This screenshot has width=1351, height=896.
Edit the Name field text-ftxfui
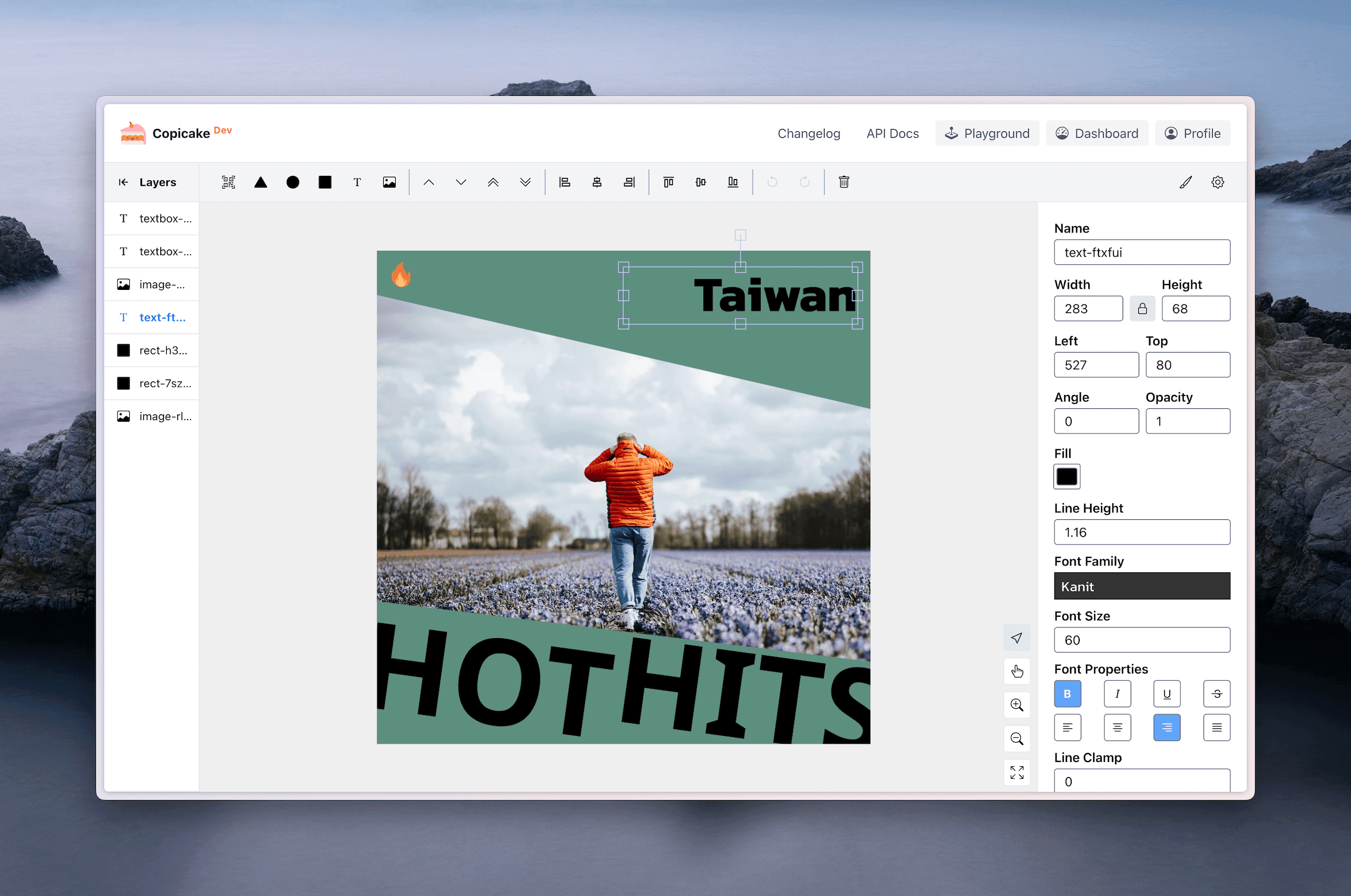click(1142, 252)
